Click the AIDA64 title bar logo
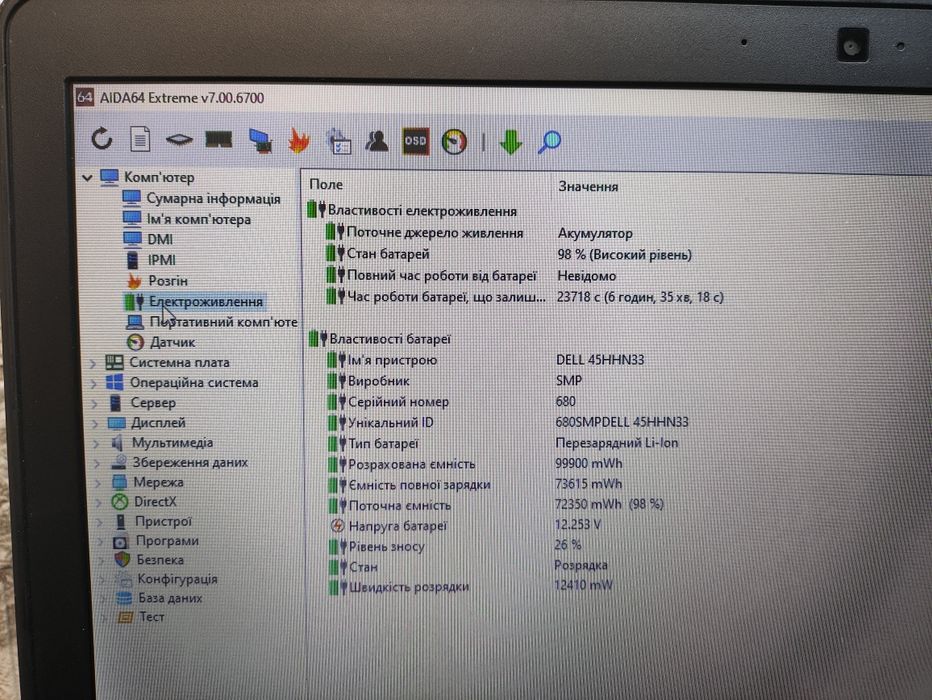This screenshot has width=932, height=700. (x=84, y=97)
